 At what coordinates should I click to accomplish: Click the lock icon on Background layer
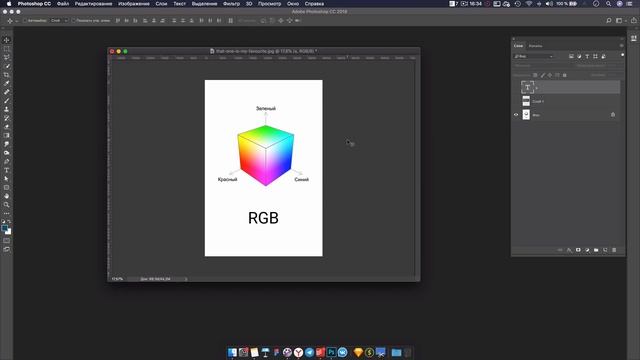click(x=613, y=115)
